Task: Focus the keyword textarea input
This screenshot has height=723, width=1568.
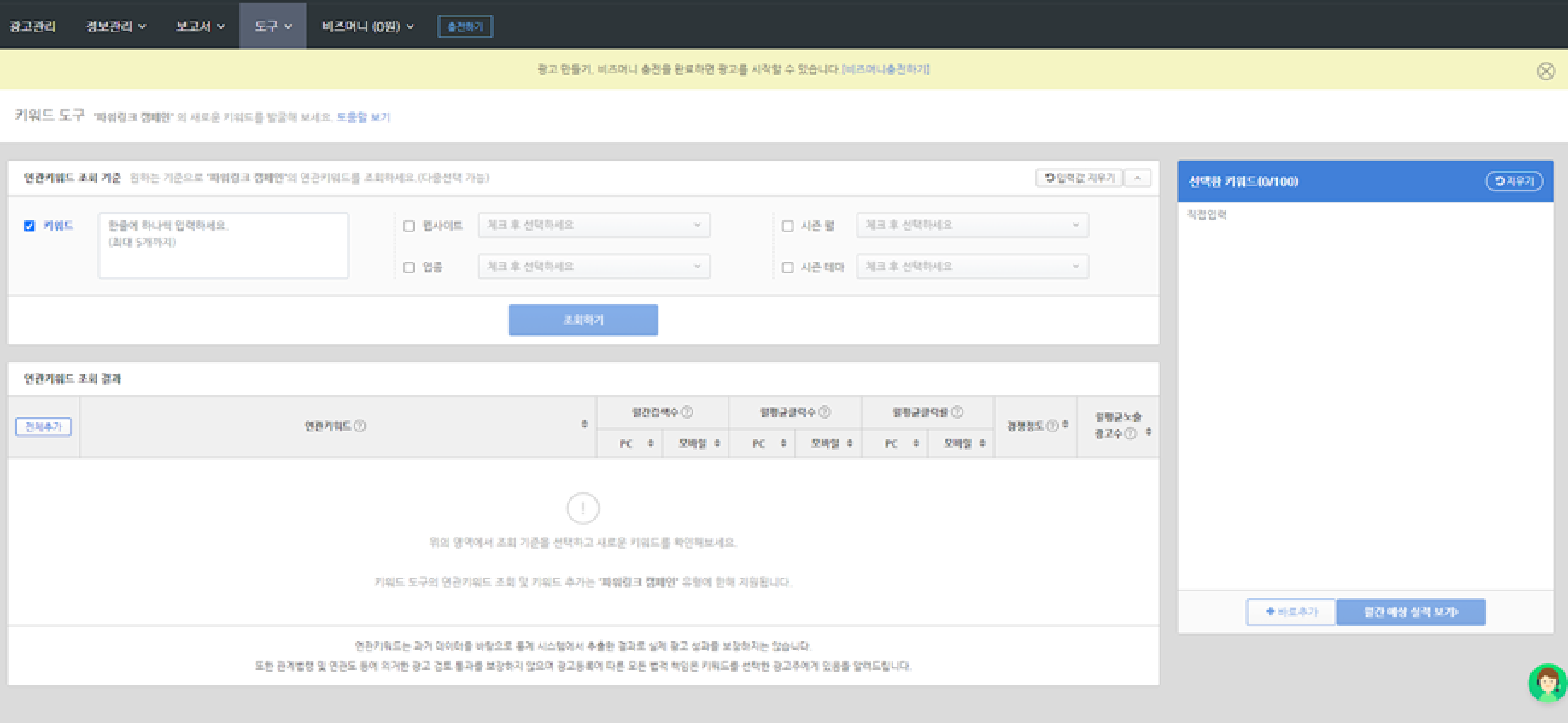Action: pyautogui.click(x=224, y=245)
